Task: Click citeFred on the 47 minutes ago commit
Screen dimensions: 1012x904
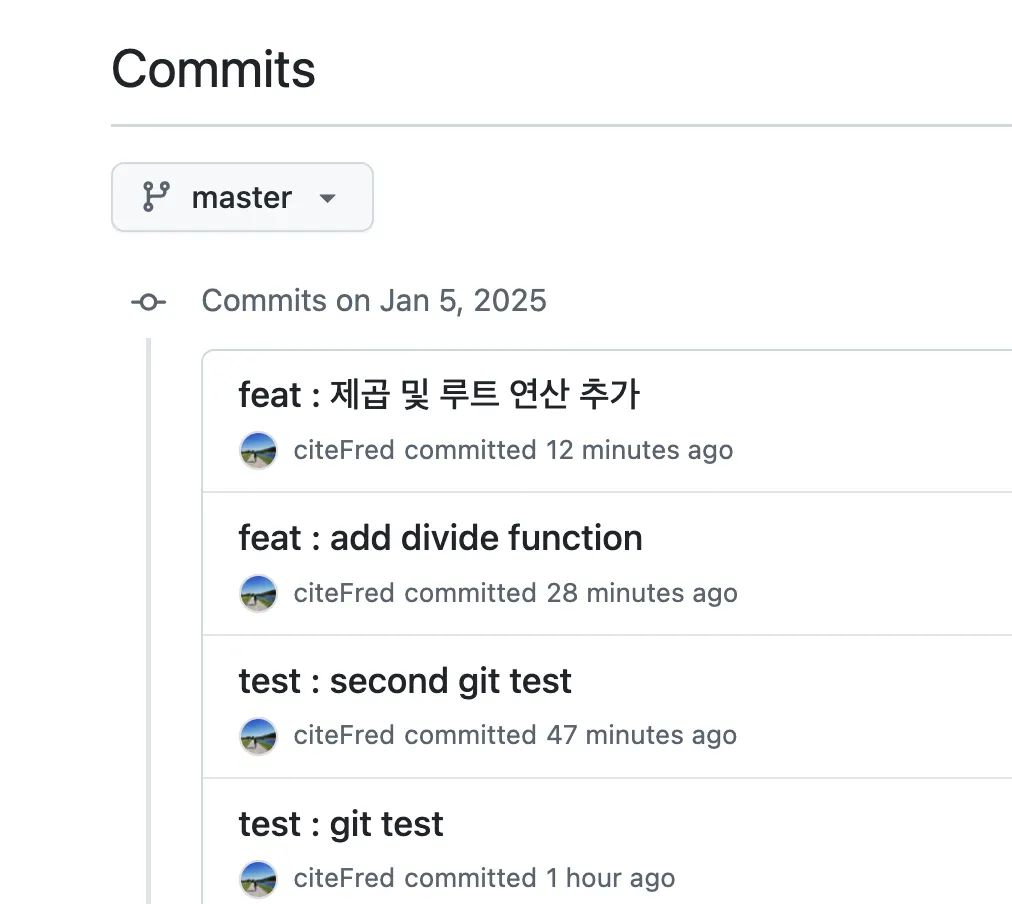Action: point(344,736)
